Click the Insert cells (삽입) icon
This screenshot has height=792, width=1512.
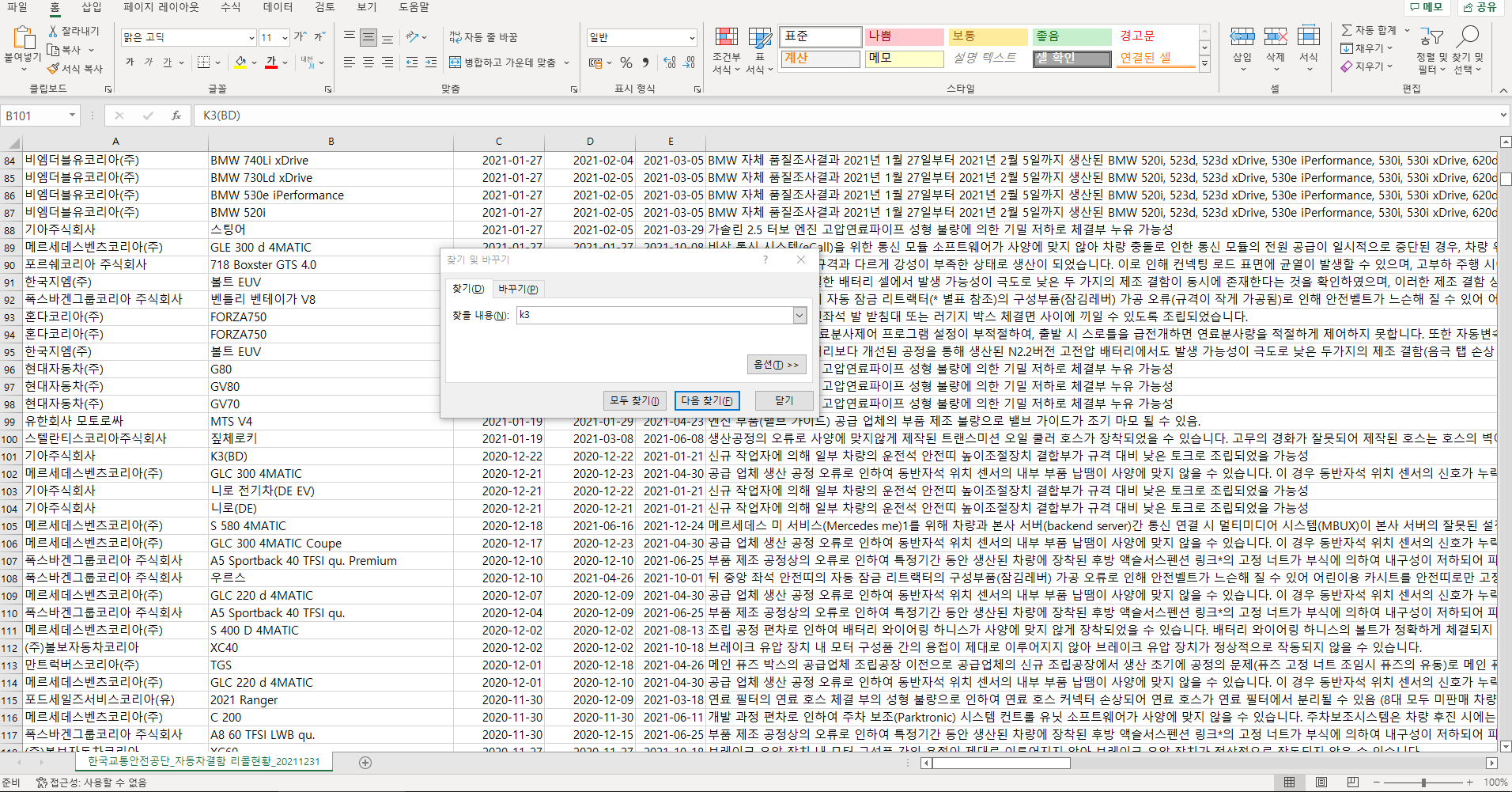pos(1242,37)
